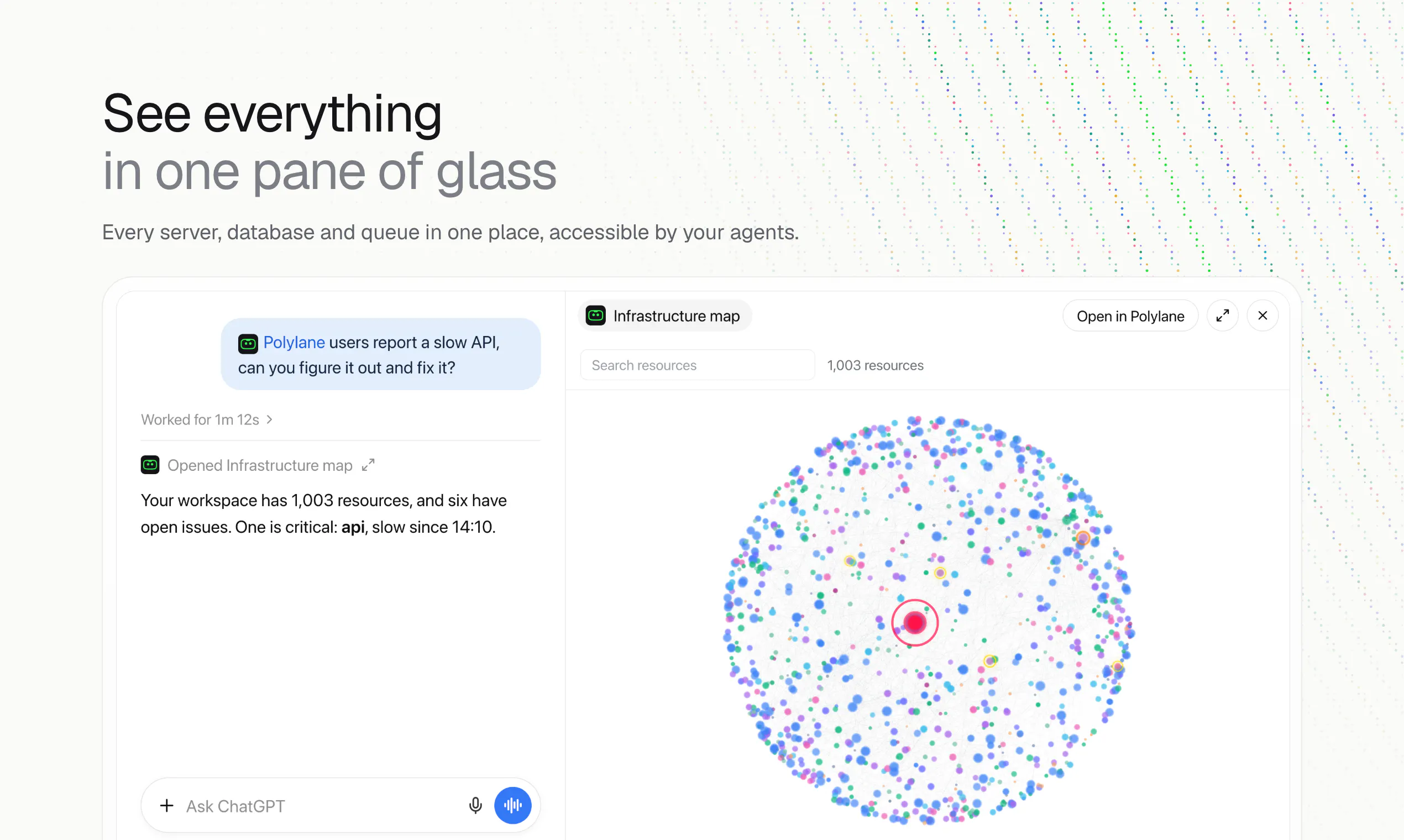Click the Polylane app icon in user message

248,343
